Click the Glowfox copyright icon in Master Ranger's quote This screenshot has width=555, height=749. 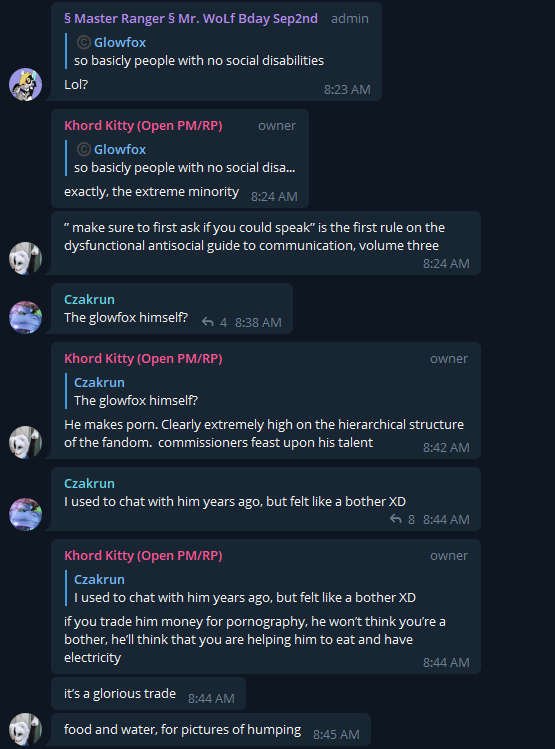84,43
